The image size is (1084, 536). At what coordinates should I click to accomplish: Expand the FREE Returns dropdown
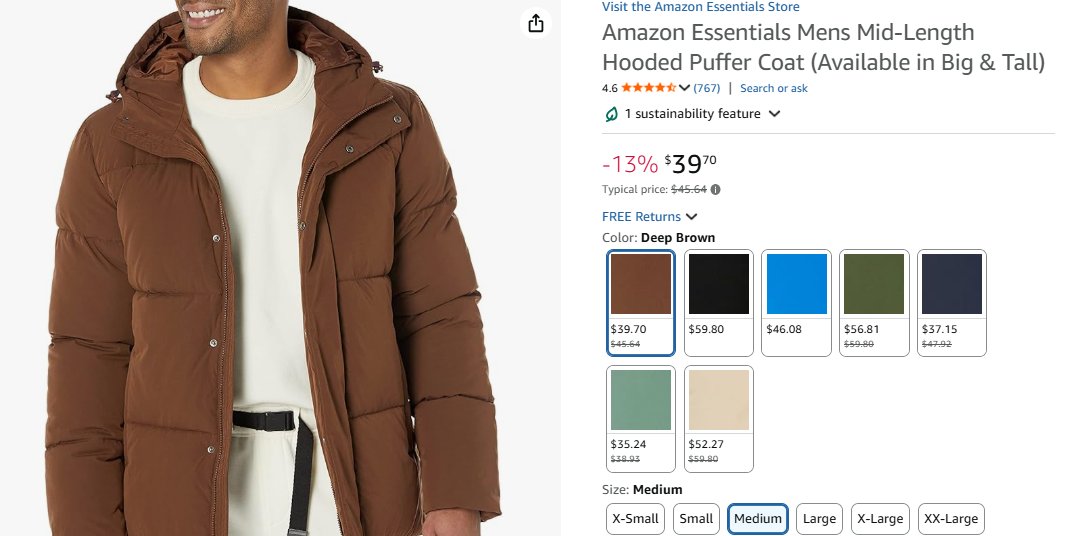[692, 217]
